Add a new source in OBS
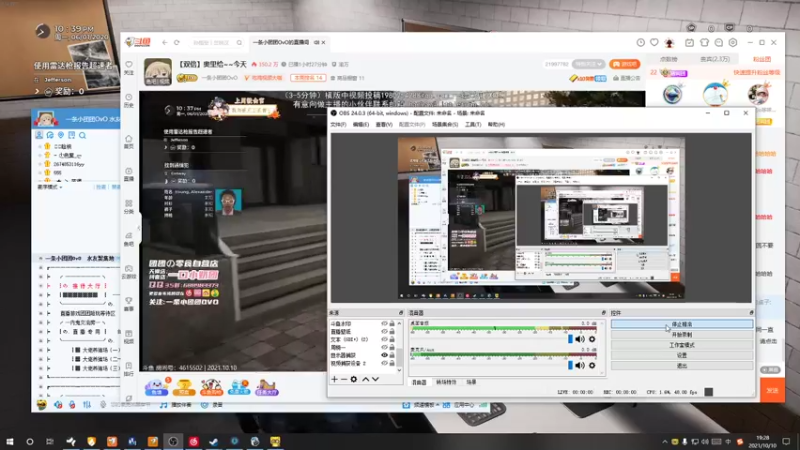The width and height of the screenshot is (800, 450). coord(334,379)
